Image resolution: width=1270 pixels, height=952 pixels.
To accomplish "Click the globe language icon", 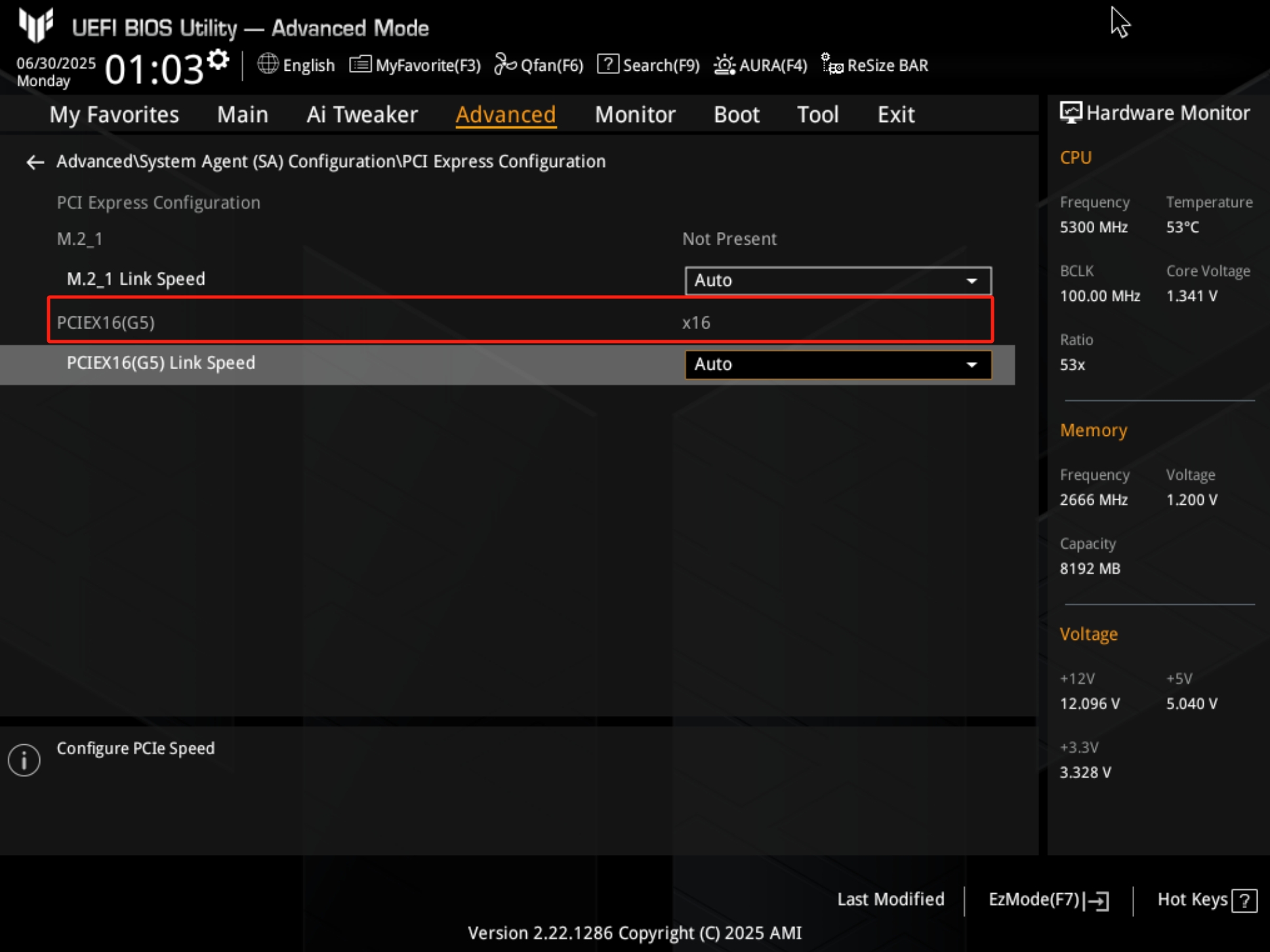I will click(268, 64).
